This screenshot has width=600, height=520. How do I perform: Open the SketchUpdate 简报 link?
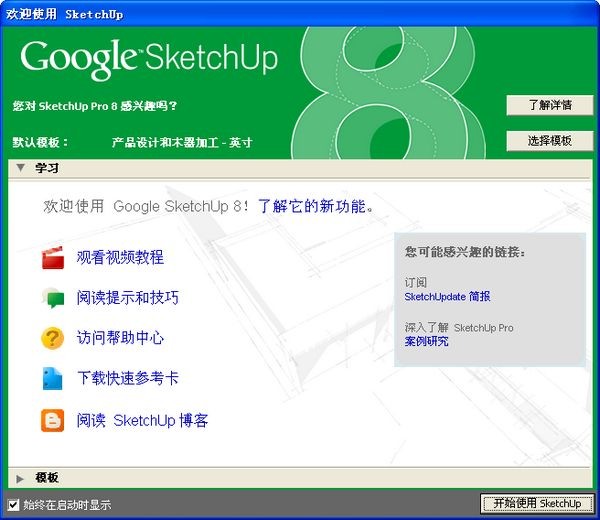447,297
